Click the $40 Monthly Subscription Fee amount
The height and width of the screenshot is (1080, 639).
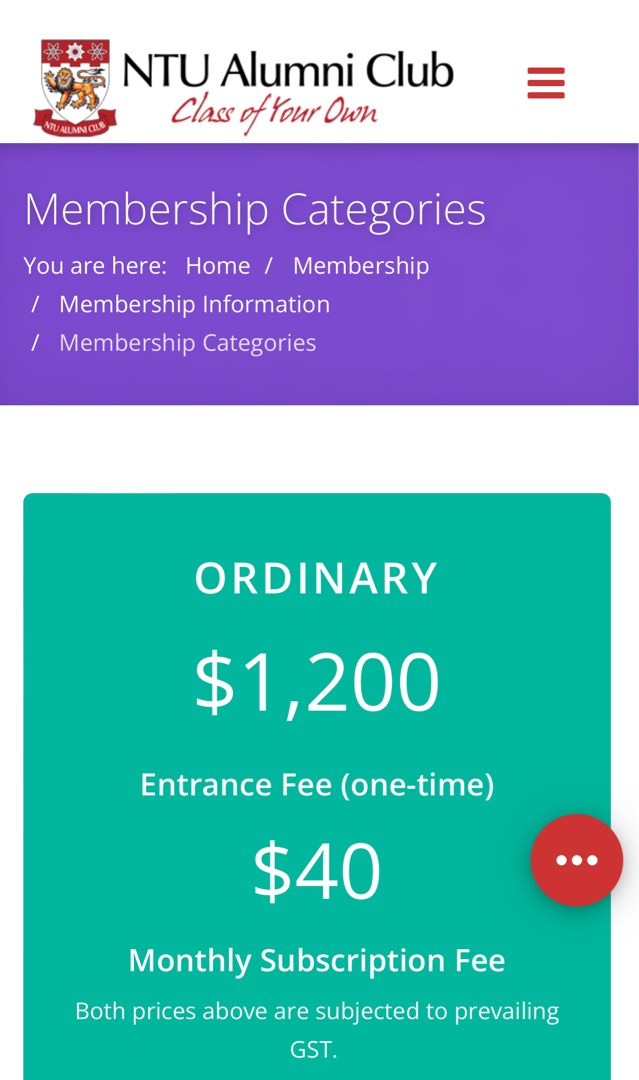point(317,868)
